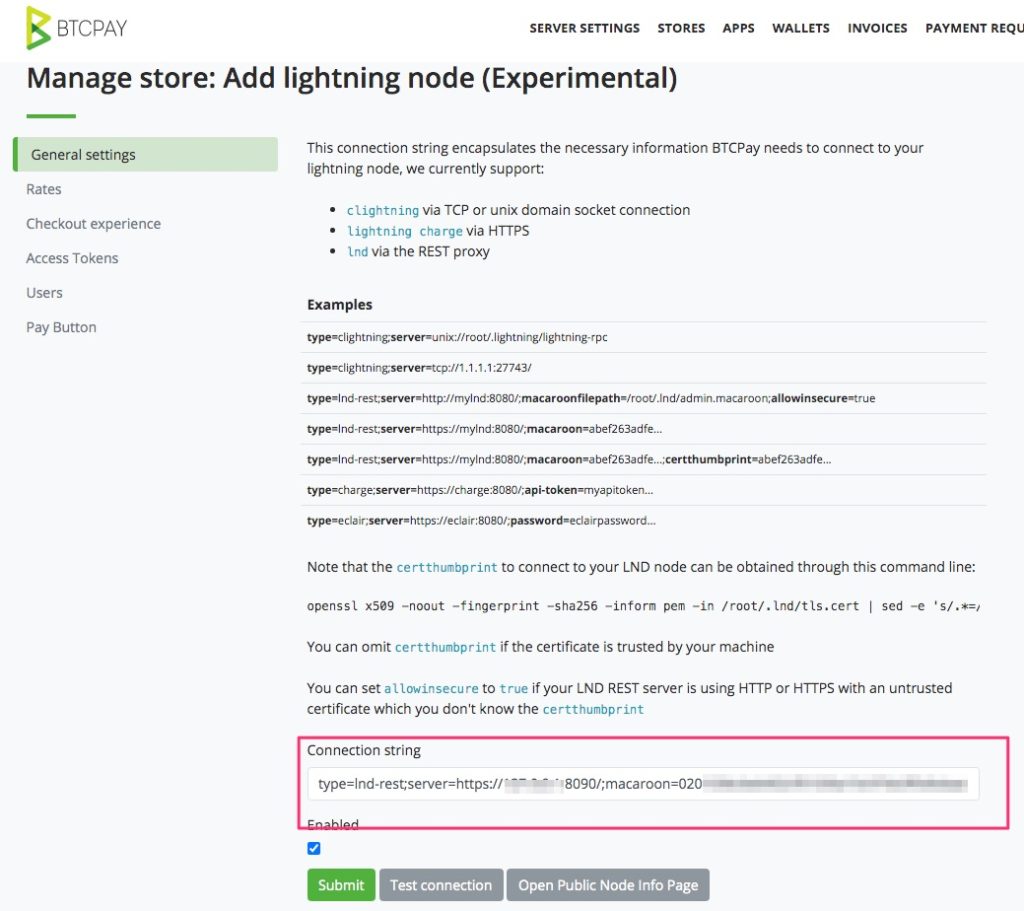Select the tcp://1.1.1.1:27743 example row
This screenshot has height=911, width=1024.
pyautogui.click(x=643, y=368)
